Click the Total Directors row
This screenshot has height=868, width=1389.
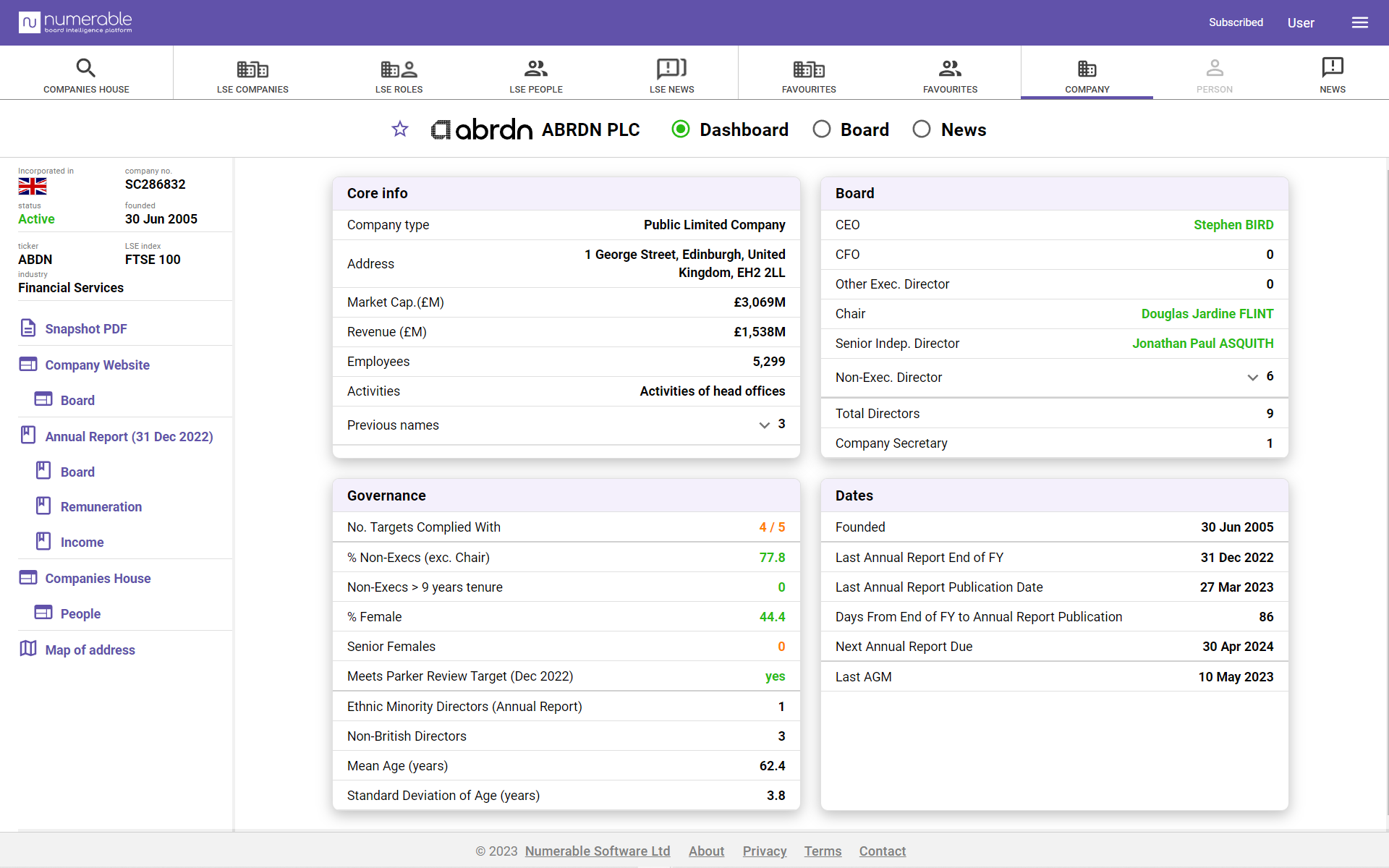(1054, 414)
